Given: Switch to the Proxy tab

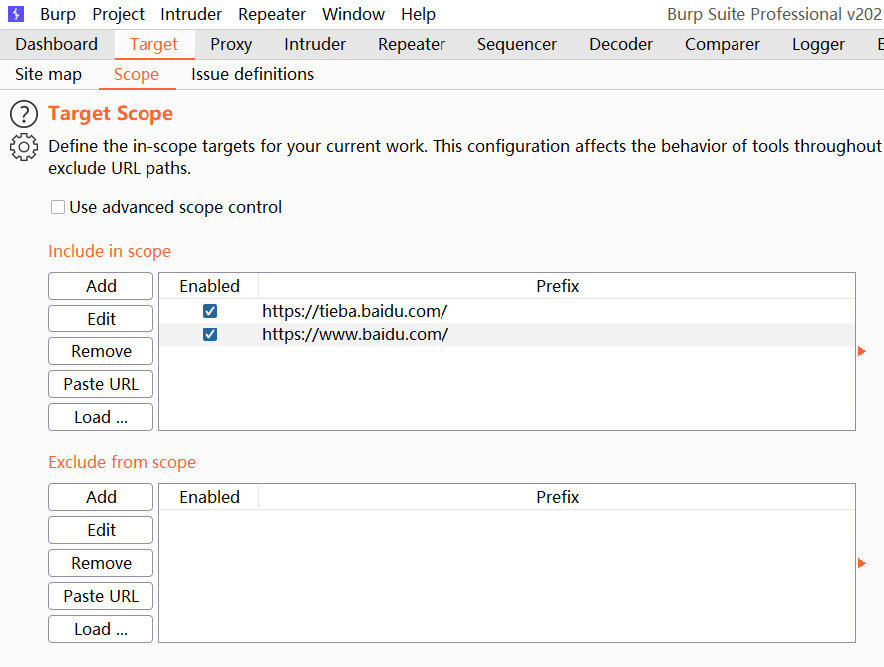Looking at the screenshot, I should (x=231, y=44).
